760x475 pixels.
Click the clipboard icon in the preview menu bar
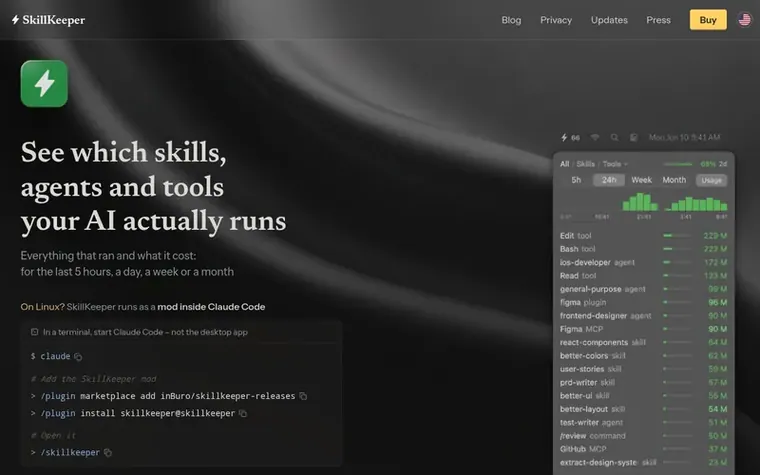coord(633,138)
